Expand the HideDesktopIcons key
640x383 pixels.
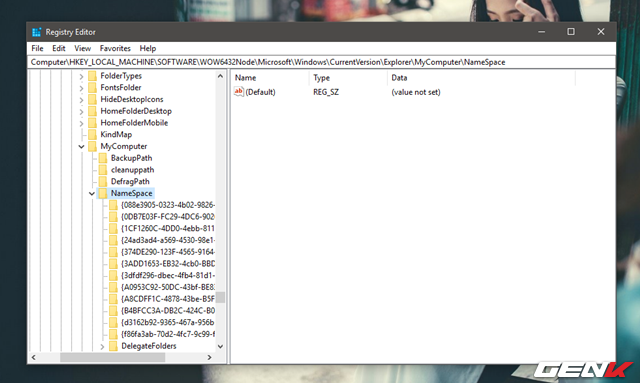pos(81,100)
